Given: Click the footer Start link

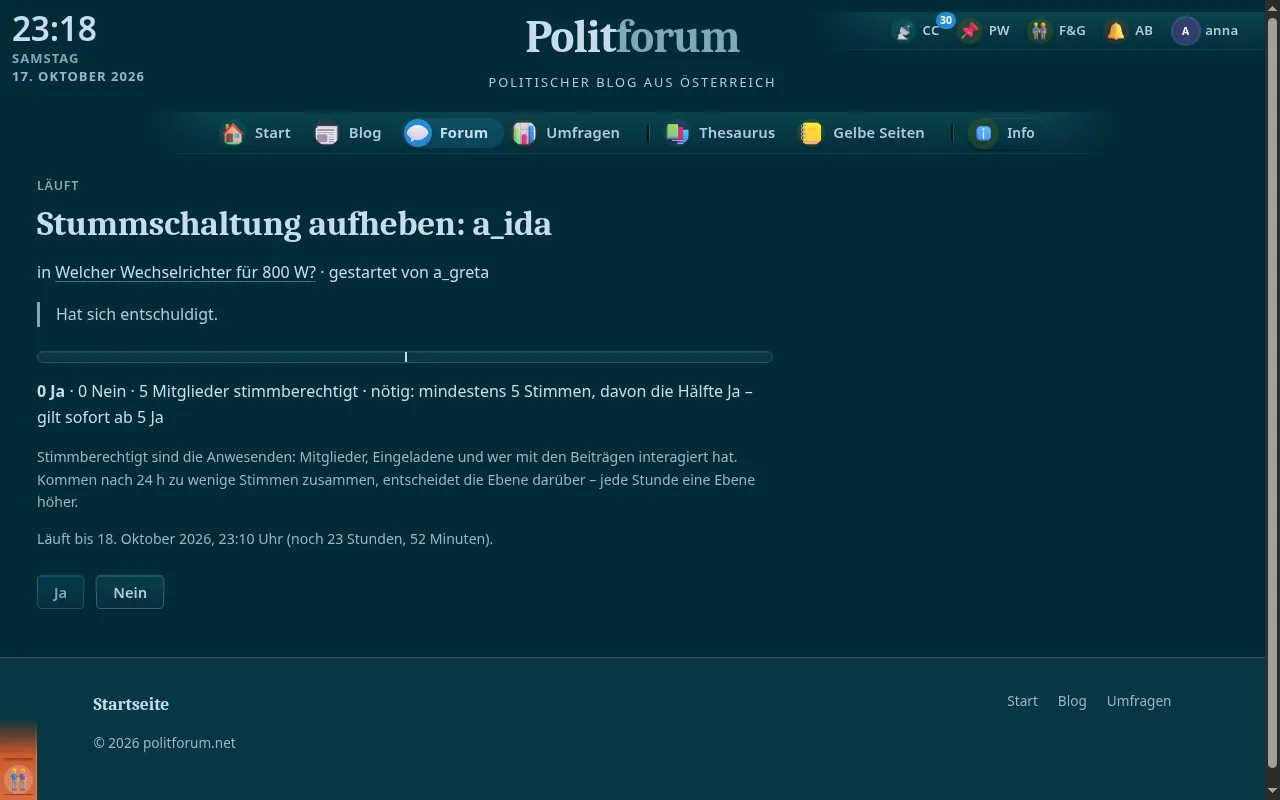Looking at the screenshot, I should 1022,701.
